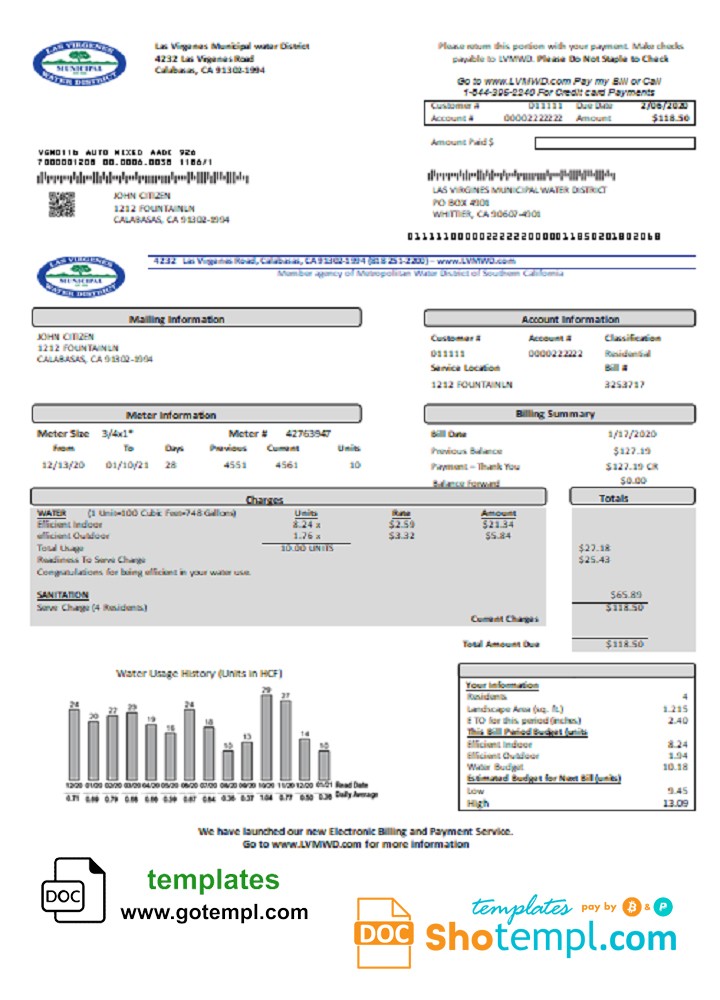This screenshot has width=720, height=1000.
Task: Select the ETO for this period value 2.40
Action: [678, 720]
